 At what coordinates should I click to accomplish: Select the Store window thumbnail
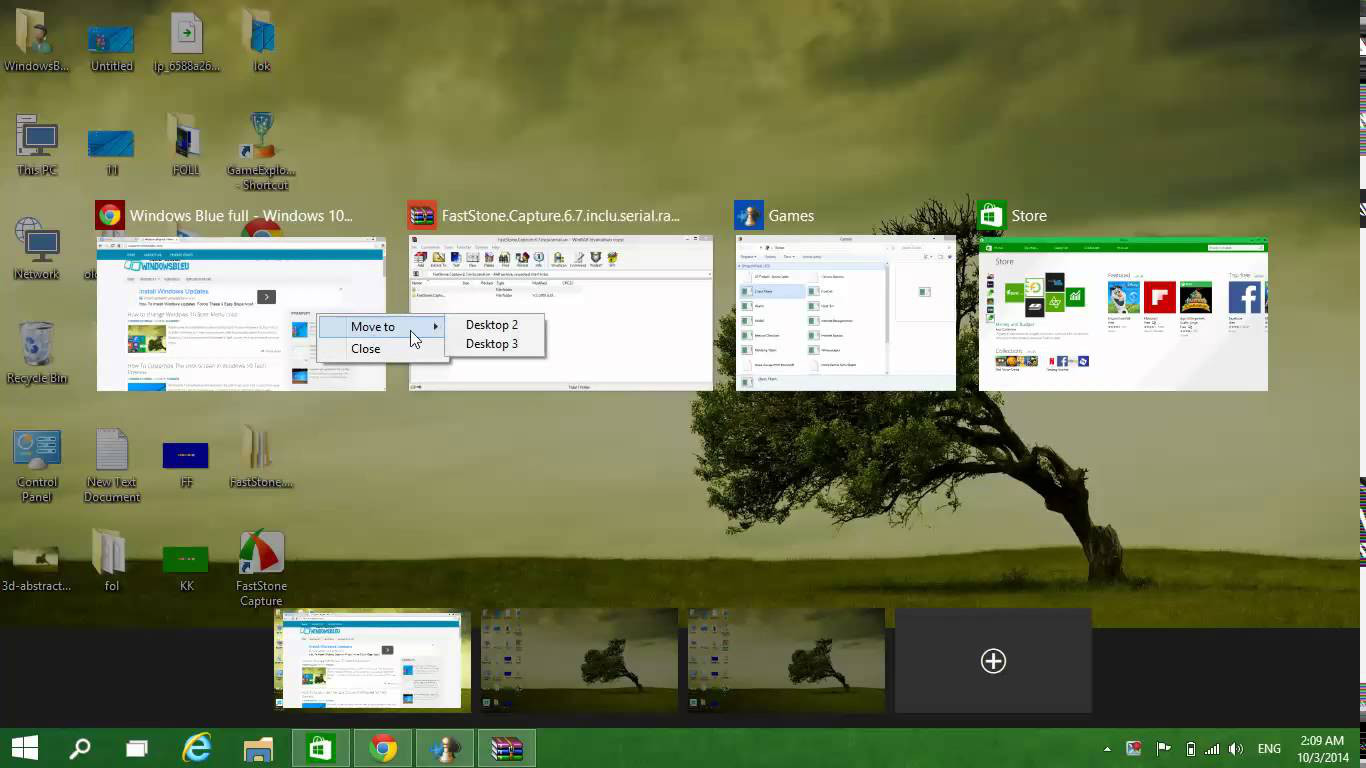[x=1123, y=314]
